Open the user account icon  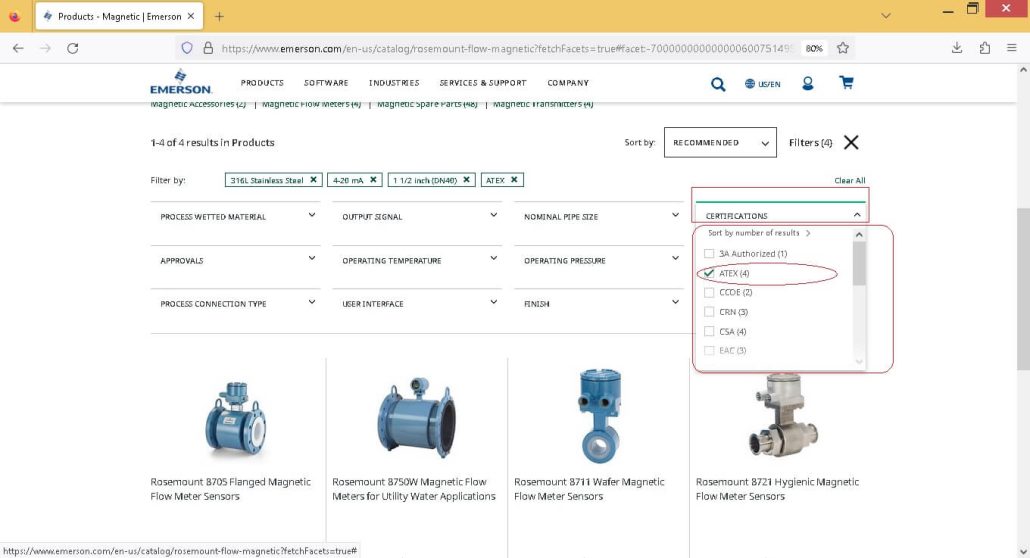807,83
